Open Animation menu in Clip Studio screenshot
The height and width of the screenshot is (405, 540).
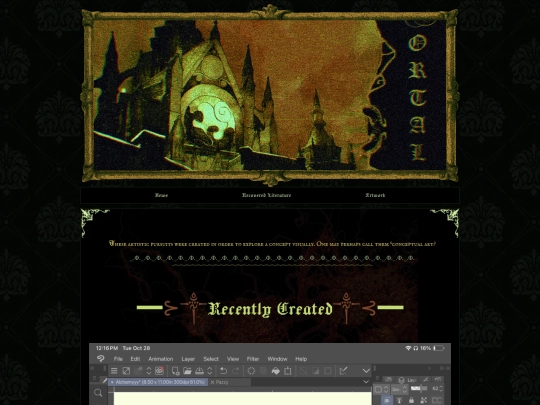coord(160,359)
